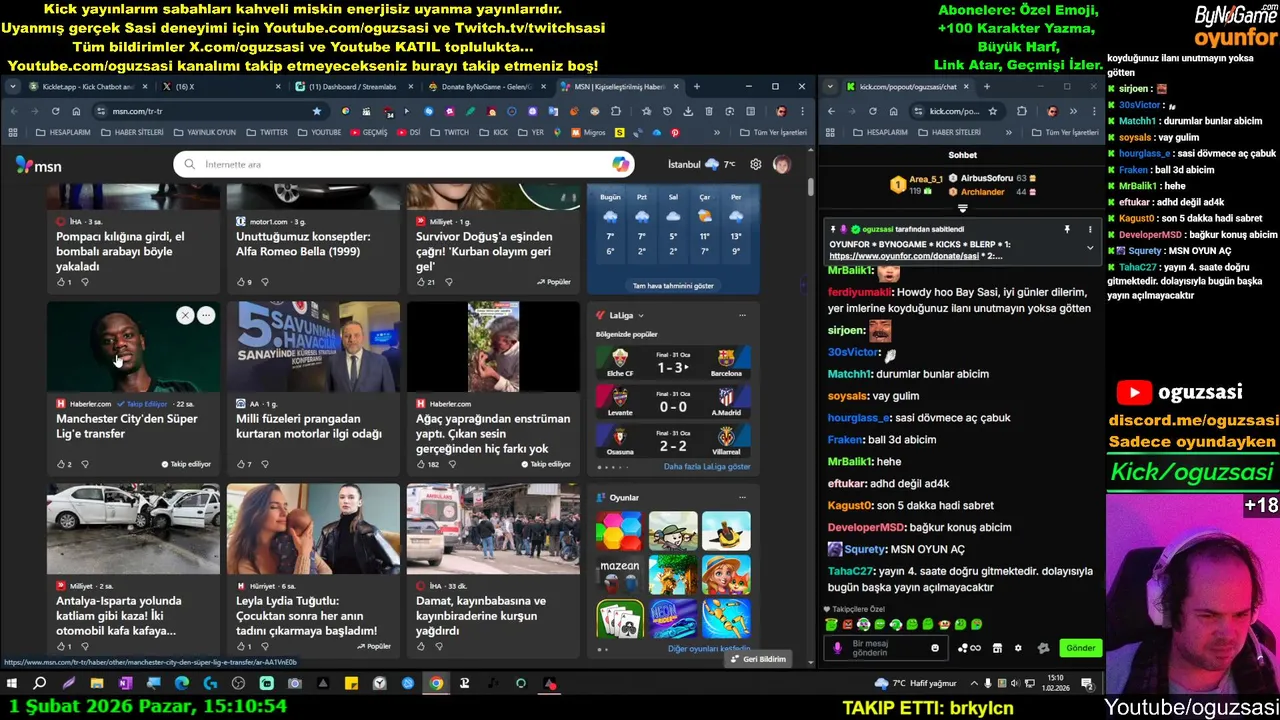Open LaLiga widget options menu
Image resolution: width=1280 pixels, height=720 pixels.
[x=742, y=316]
